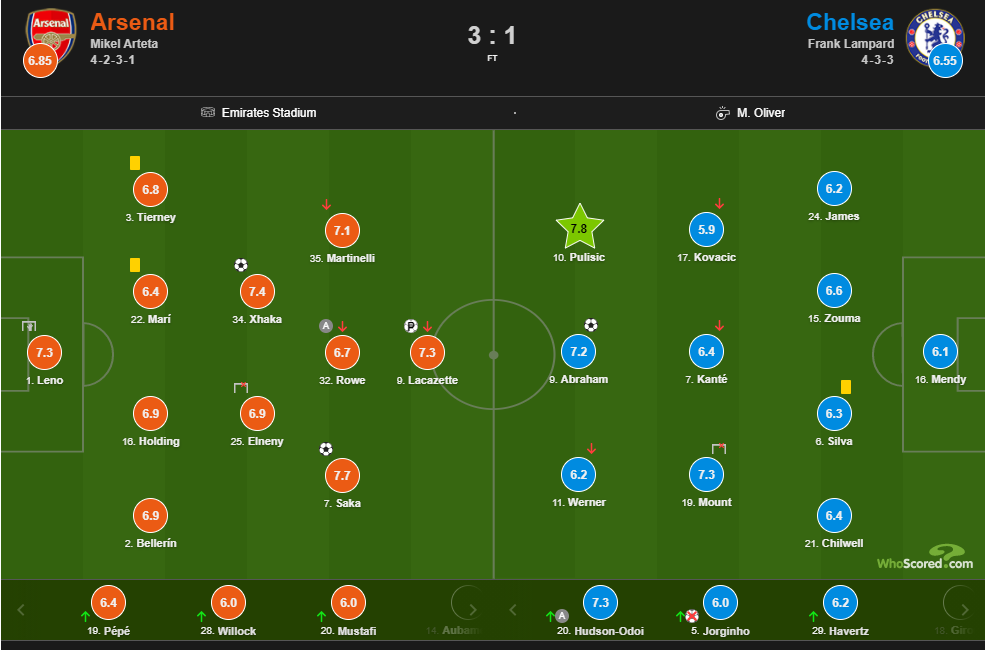
Task: Show next Chelsea substitutes with right chevron
Action: point(964,610)
